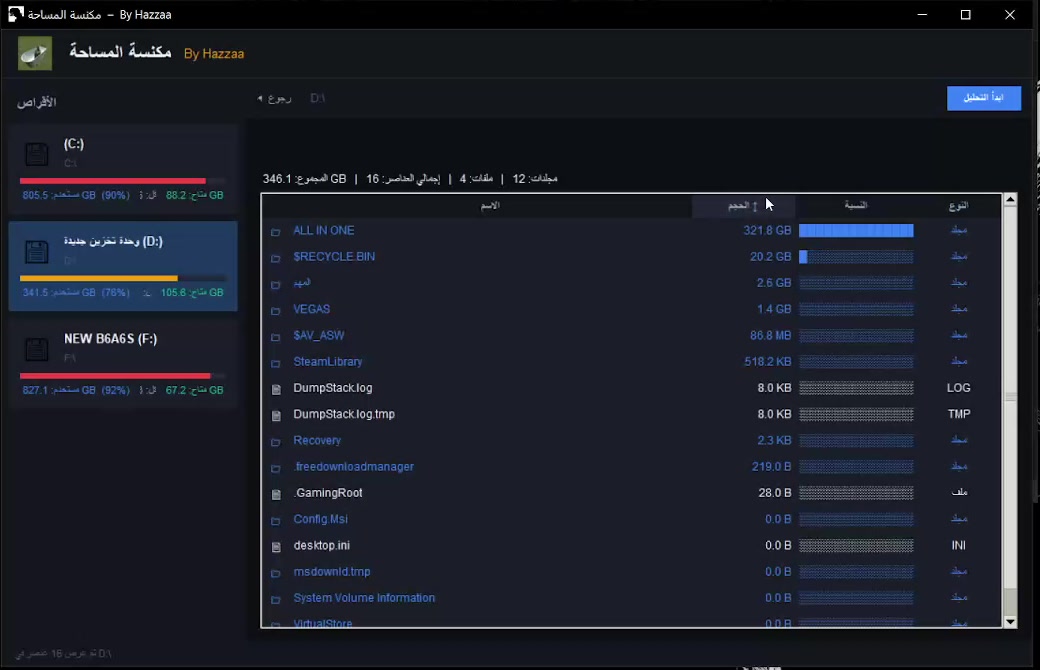Click the ALL IN ONE usage bar
The height and width of the screenshot is (670, 1040).
(856, 230)
